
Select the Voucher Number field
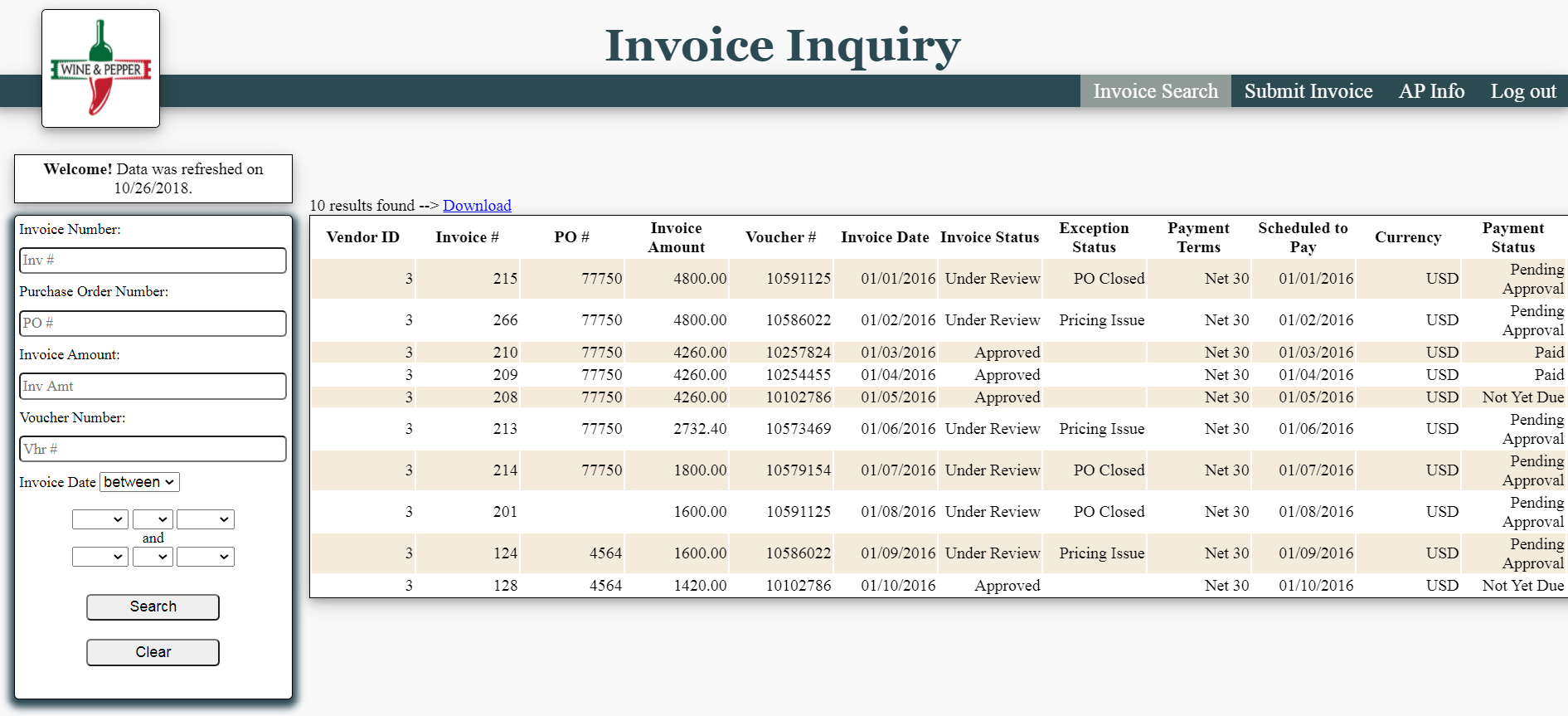(x=153, y=450)
